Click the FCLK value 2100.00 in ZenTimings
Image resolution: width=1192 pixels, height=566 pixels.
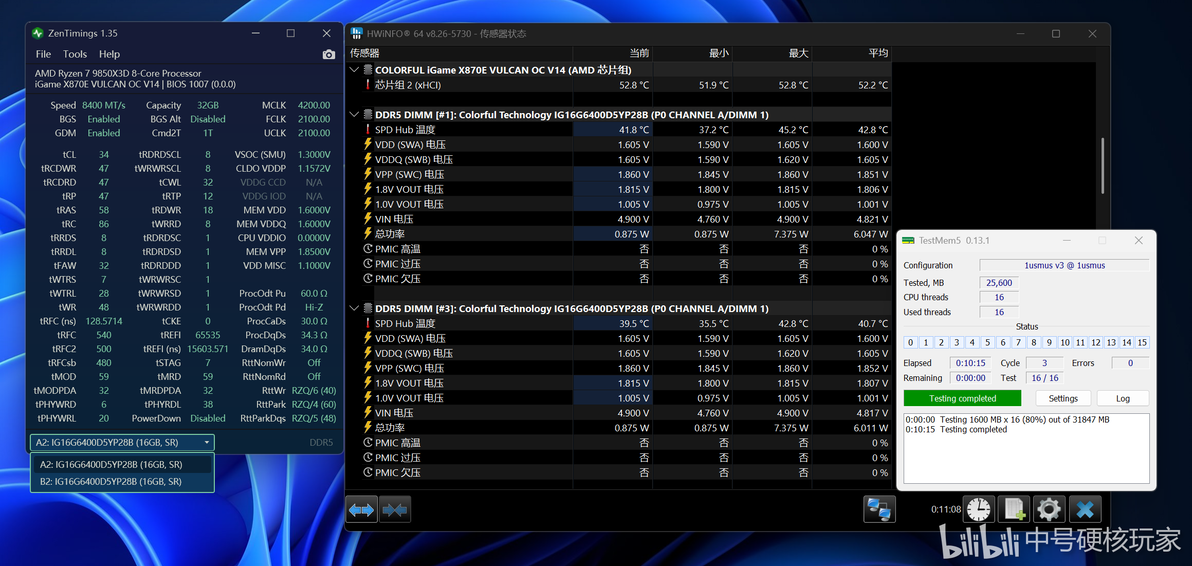click(x=314, y=119)
